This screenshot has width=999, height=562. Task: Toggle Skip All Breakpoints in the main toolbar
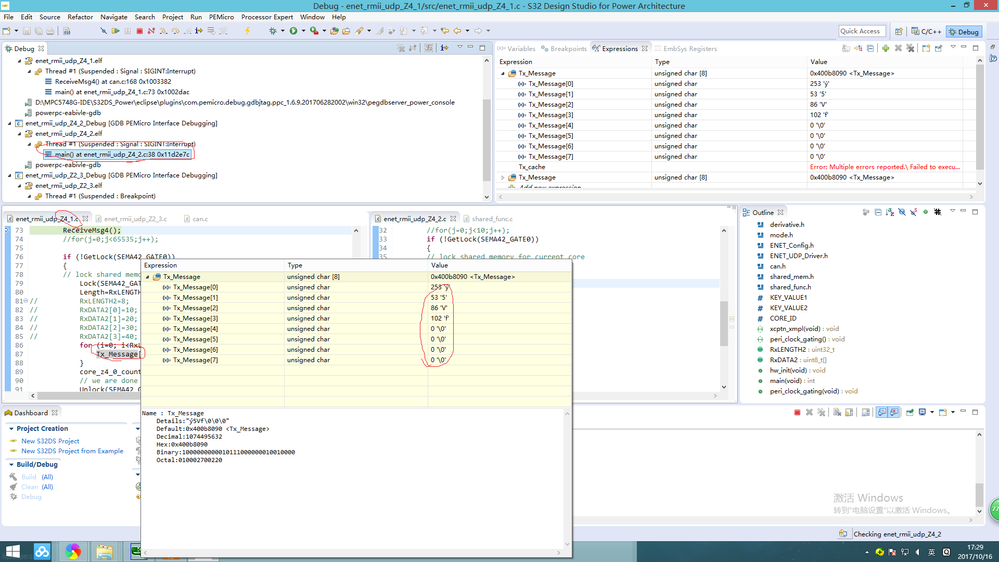point(103,31)
